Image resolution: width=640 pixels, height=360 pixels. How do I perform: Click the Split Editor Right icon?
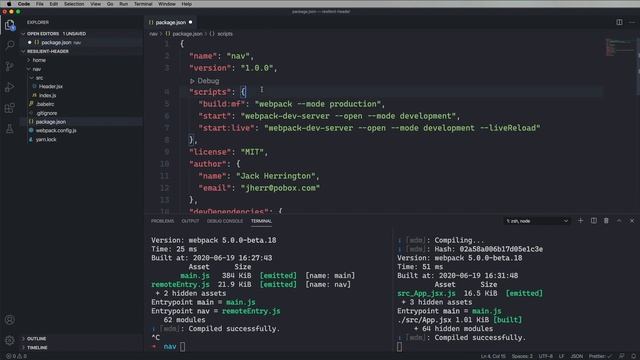[619, 22]
